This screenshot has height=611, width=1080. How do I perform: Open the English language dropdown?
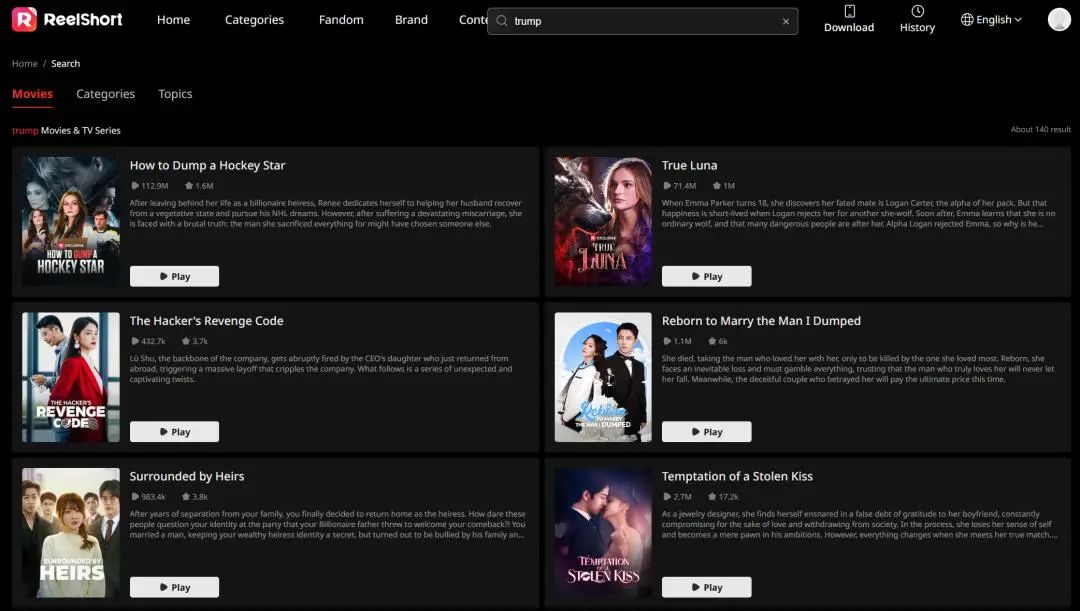point(991,19)
